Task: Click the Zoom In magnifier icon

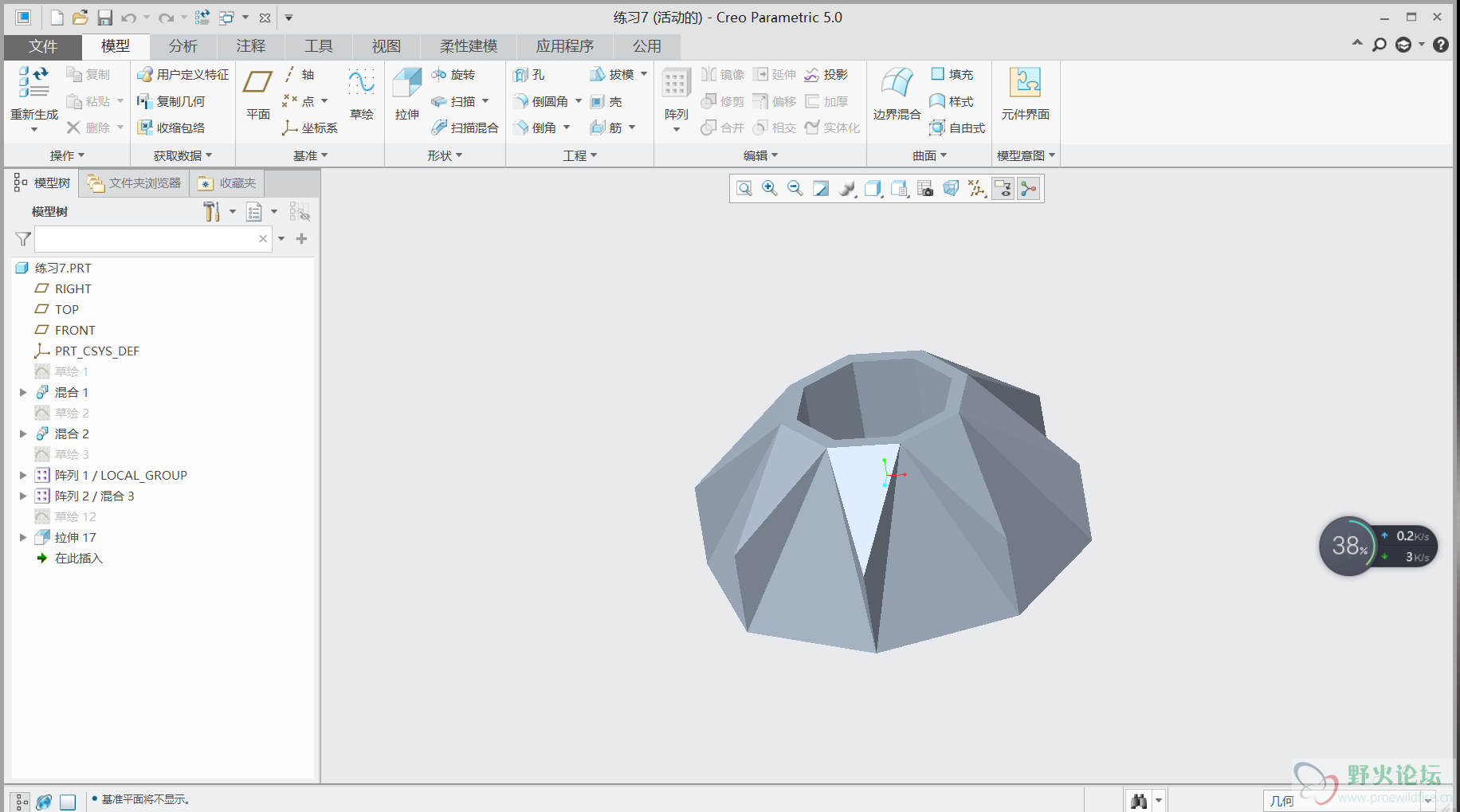Action: 770,189
